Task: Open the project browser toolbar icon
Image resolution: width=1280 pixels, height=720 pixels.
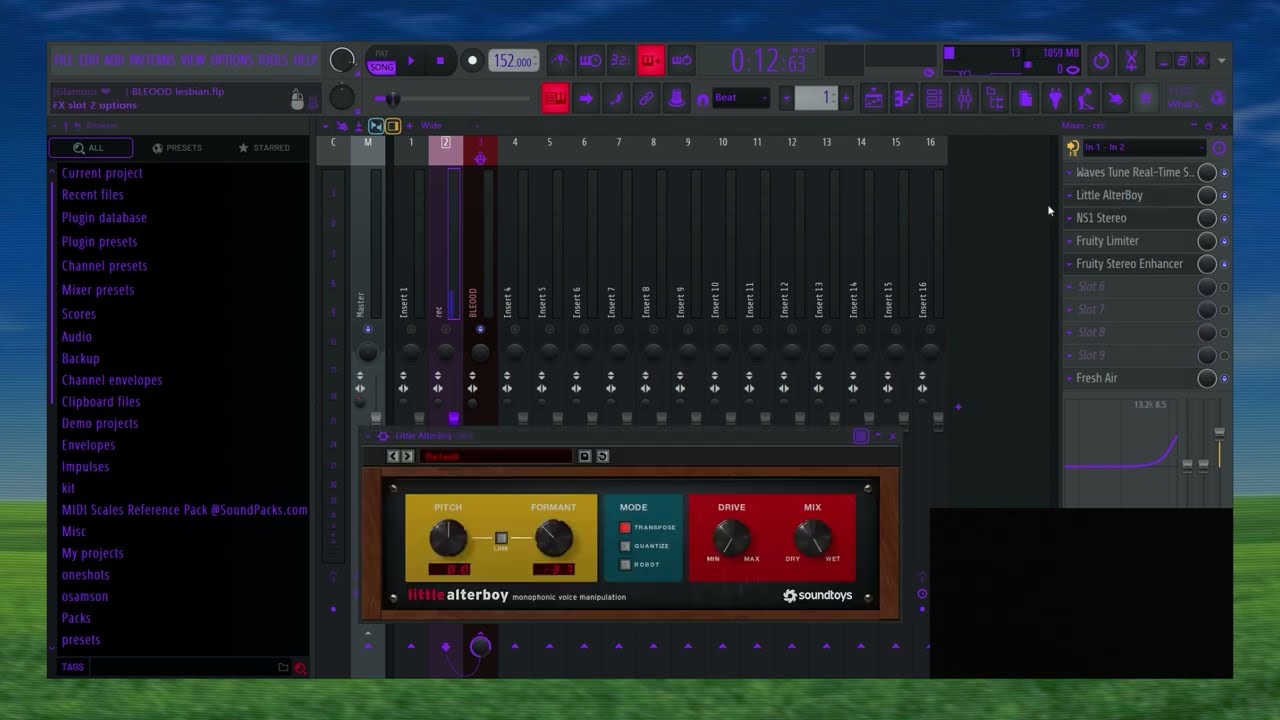Action: pyautogui.click(x=995, y=98)
